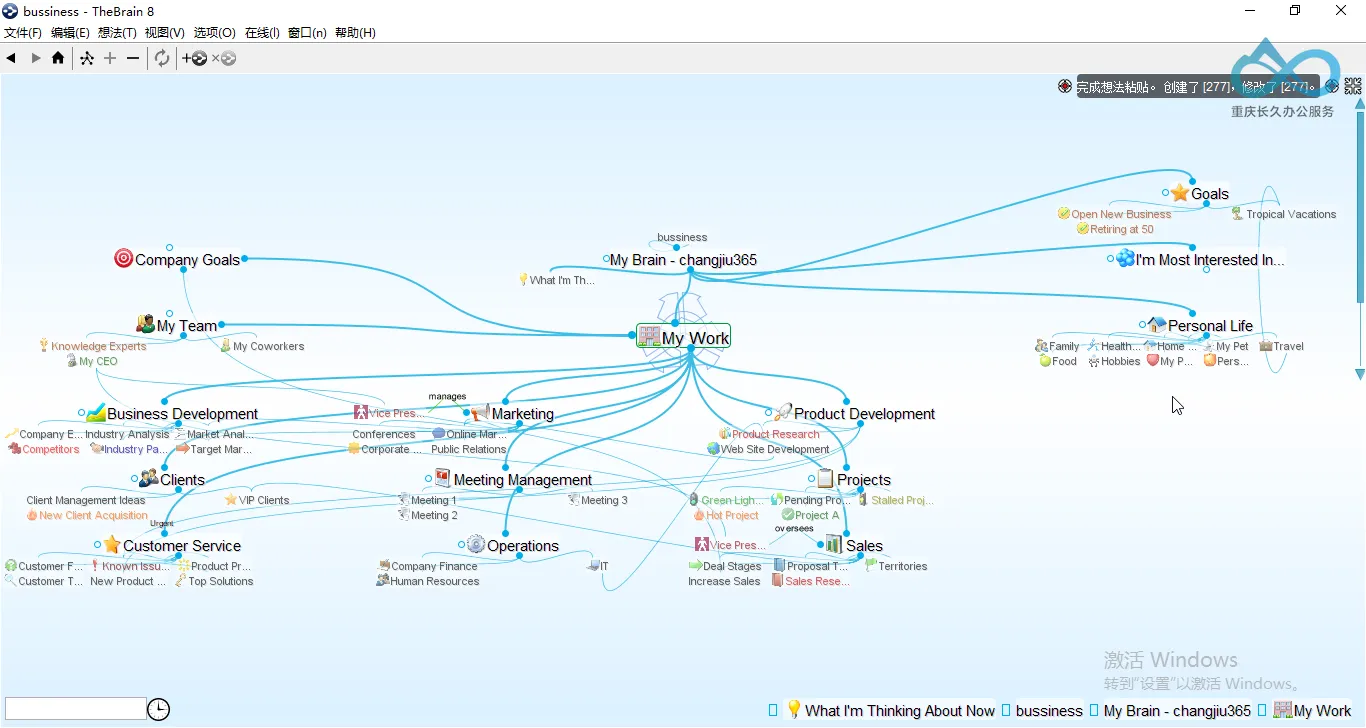Open the 视图(V) menu
This screenshot has width=1366, height=728.
point(165,33)
